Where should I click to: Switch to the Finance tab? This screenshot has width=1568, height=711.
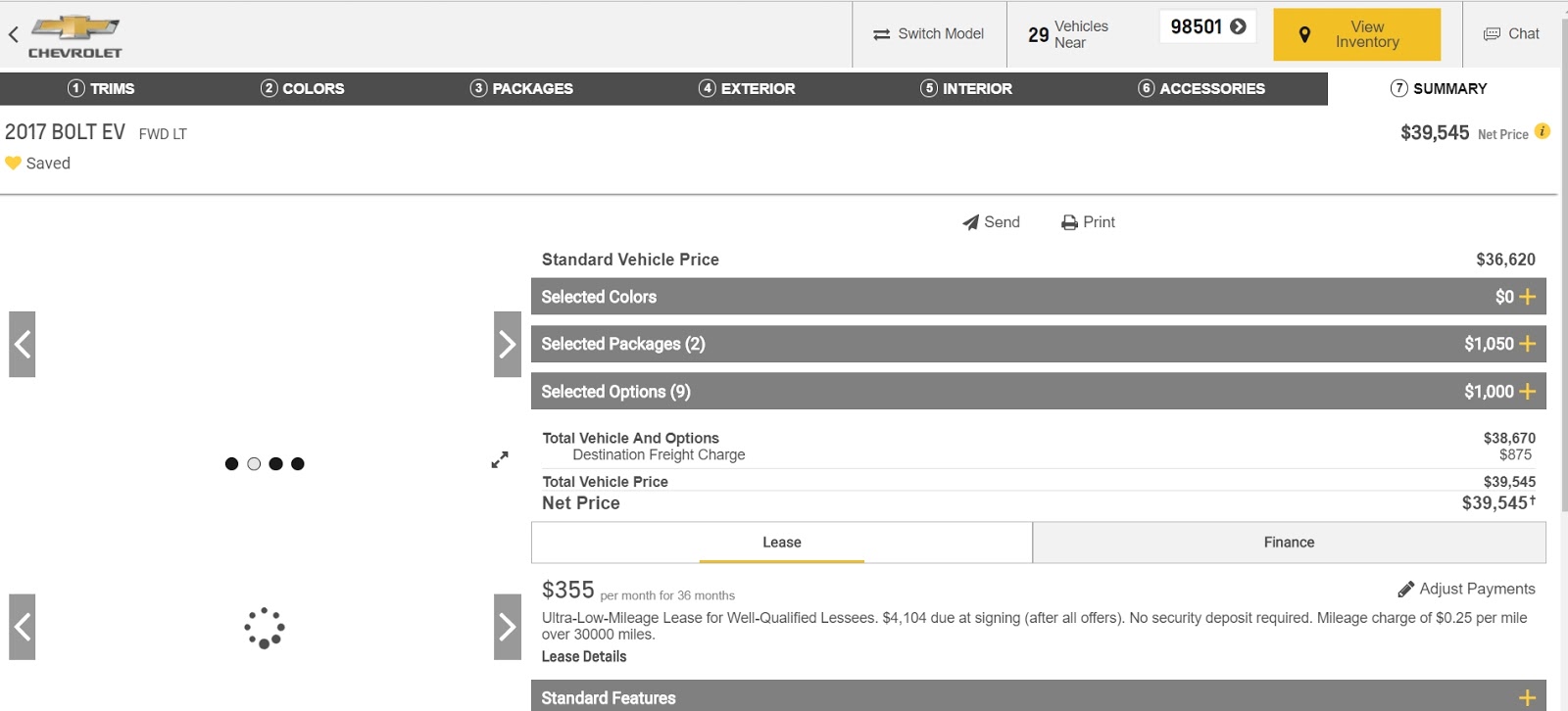(1289, 543)
